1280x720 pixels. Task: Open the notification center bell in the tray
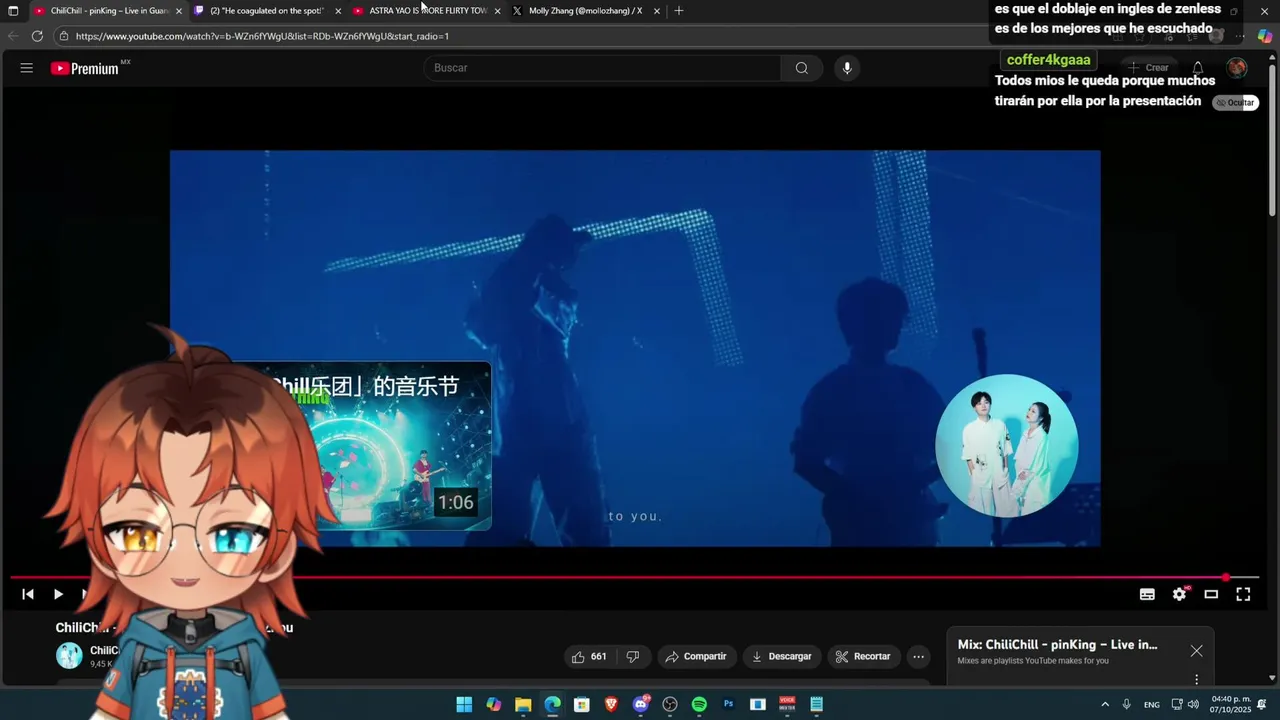pos(1263,704)
